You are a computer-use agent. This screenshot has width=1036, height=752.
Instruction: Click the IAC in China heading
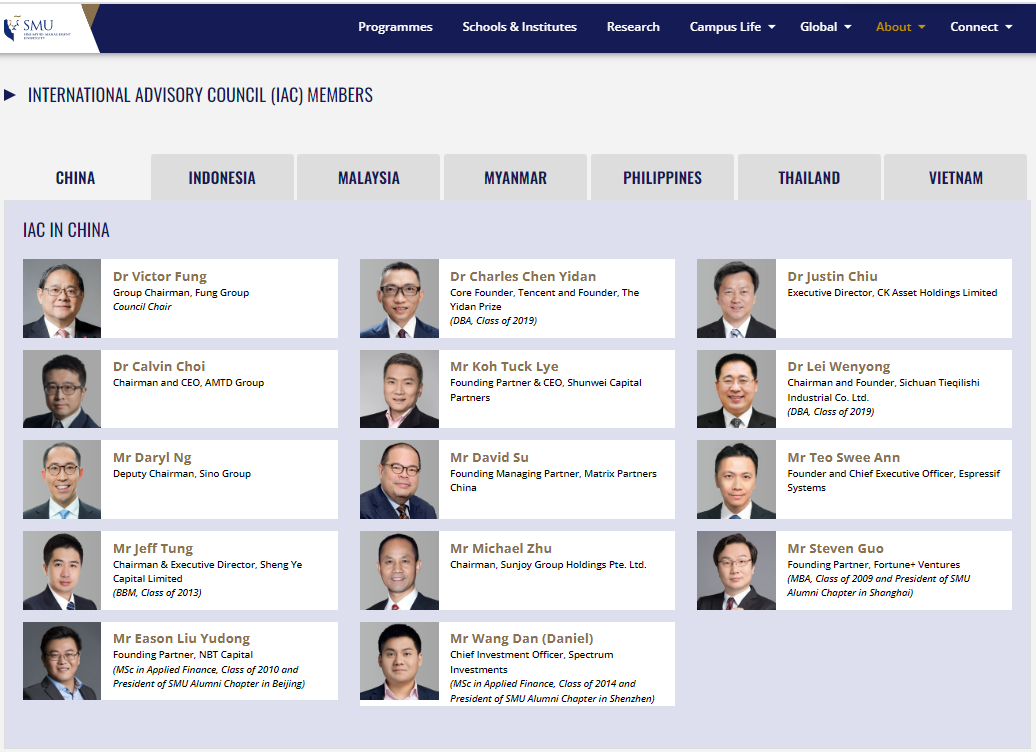click(66, 230)
